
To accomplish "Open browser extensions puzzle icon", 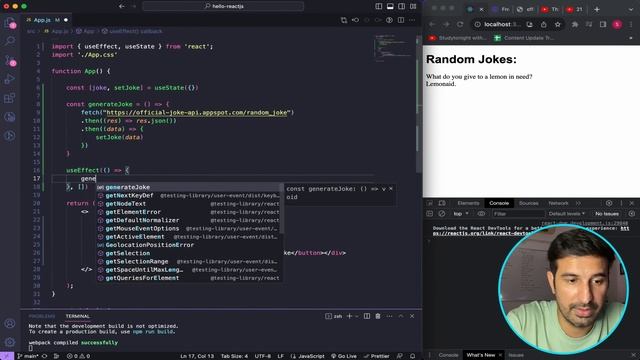I will click(575, 24).
